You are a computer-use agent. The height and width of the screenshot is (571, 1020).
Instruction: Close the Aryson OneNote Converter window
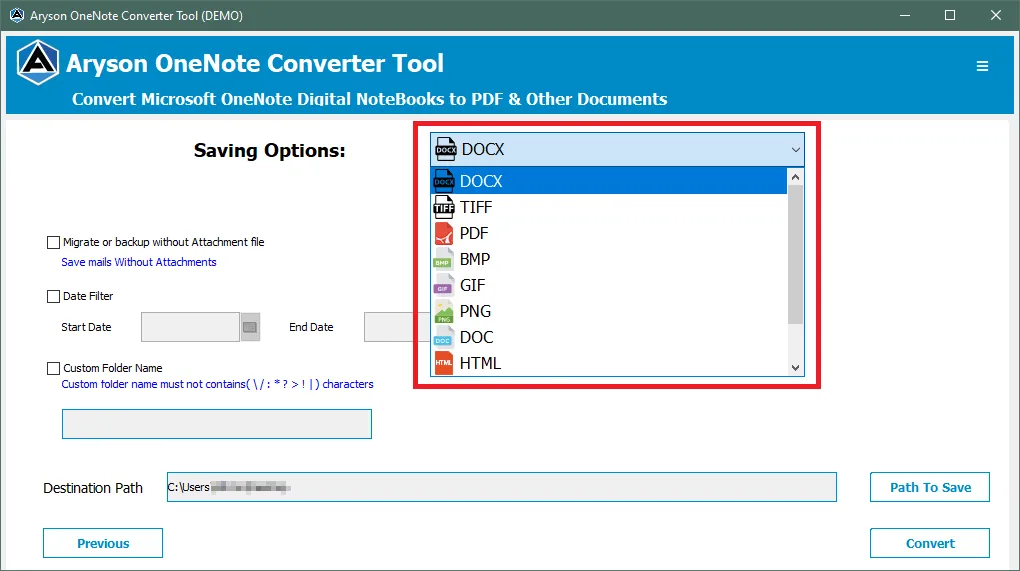click(x=995, y=15)
